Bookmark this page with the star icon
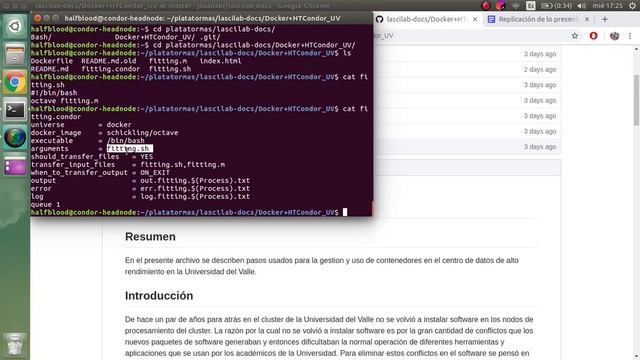Image resolution: width=640 pixels, height=360 pixels. [x=575, y=36]
